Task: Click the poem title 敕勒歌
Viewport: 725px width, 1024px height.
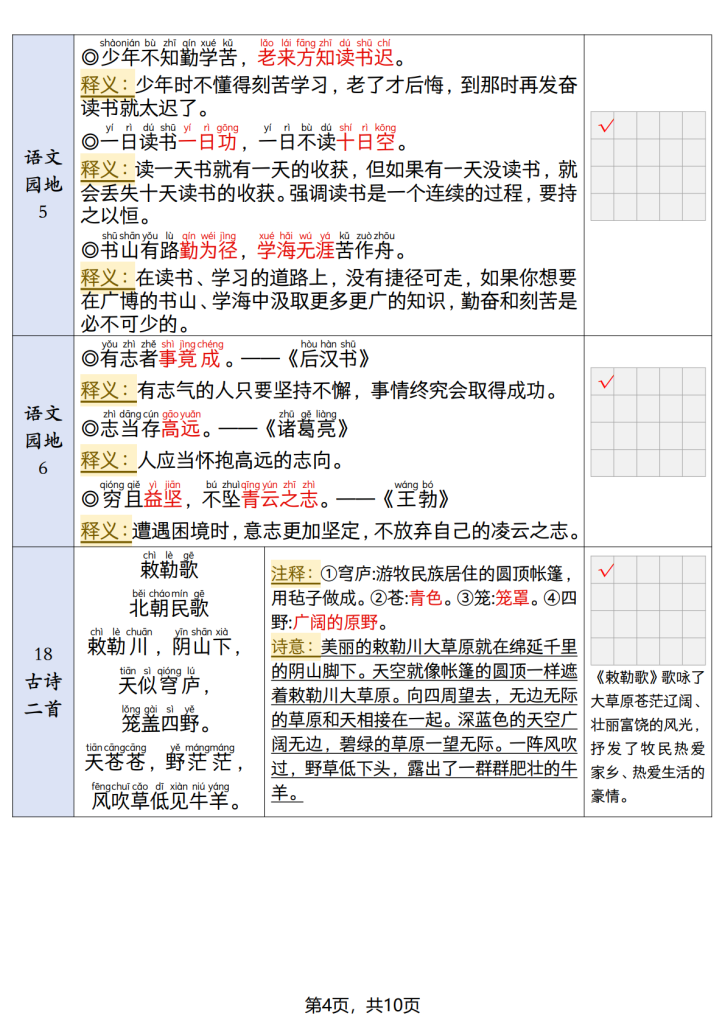Action: coord(169,570)
